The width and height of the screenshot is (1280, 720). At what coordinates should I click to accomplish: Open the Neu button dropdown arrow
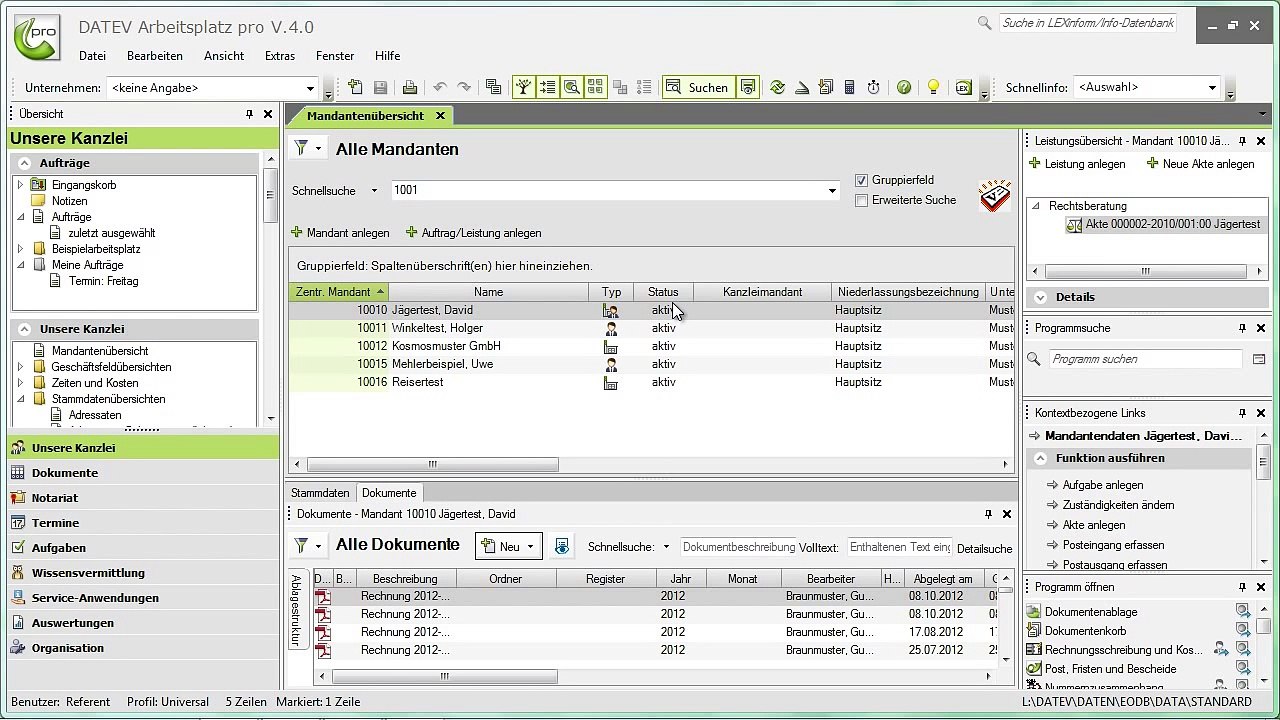point(531,546)
